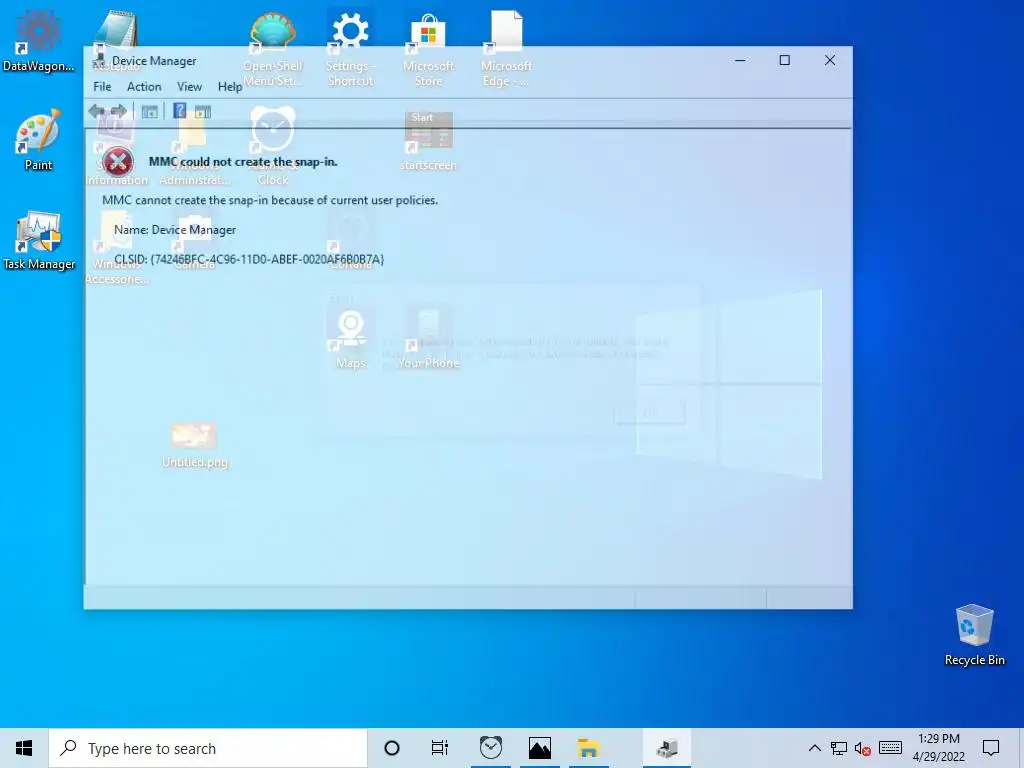Viewport: 1024px width, 768px height.
Task: Click the red error X icon
Action: click(118, 162)
